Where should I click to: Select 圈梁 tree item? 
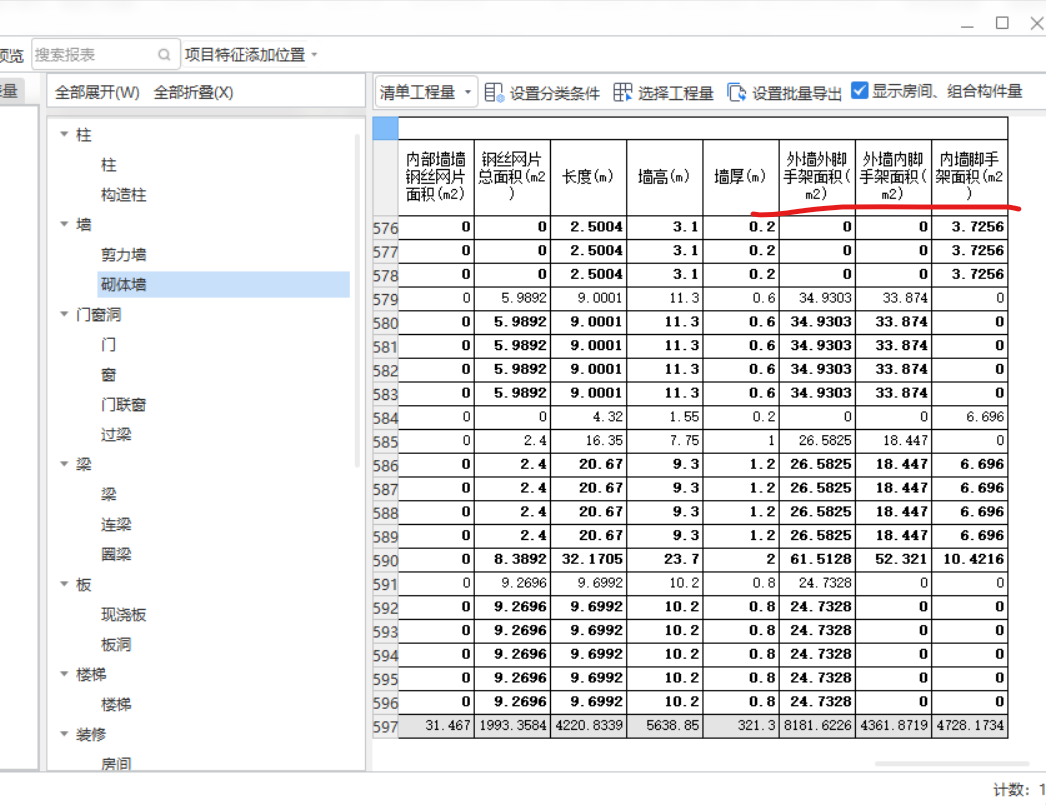[116, 554]
